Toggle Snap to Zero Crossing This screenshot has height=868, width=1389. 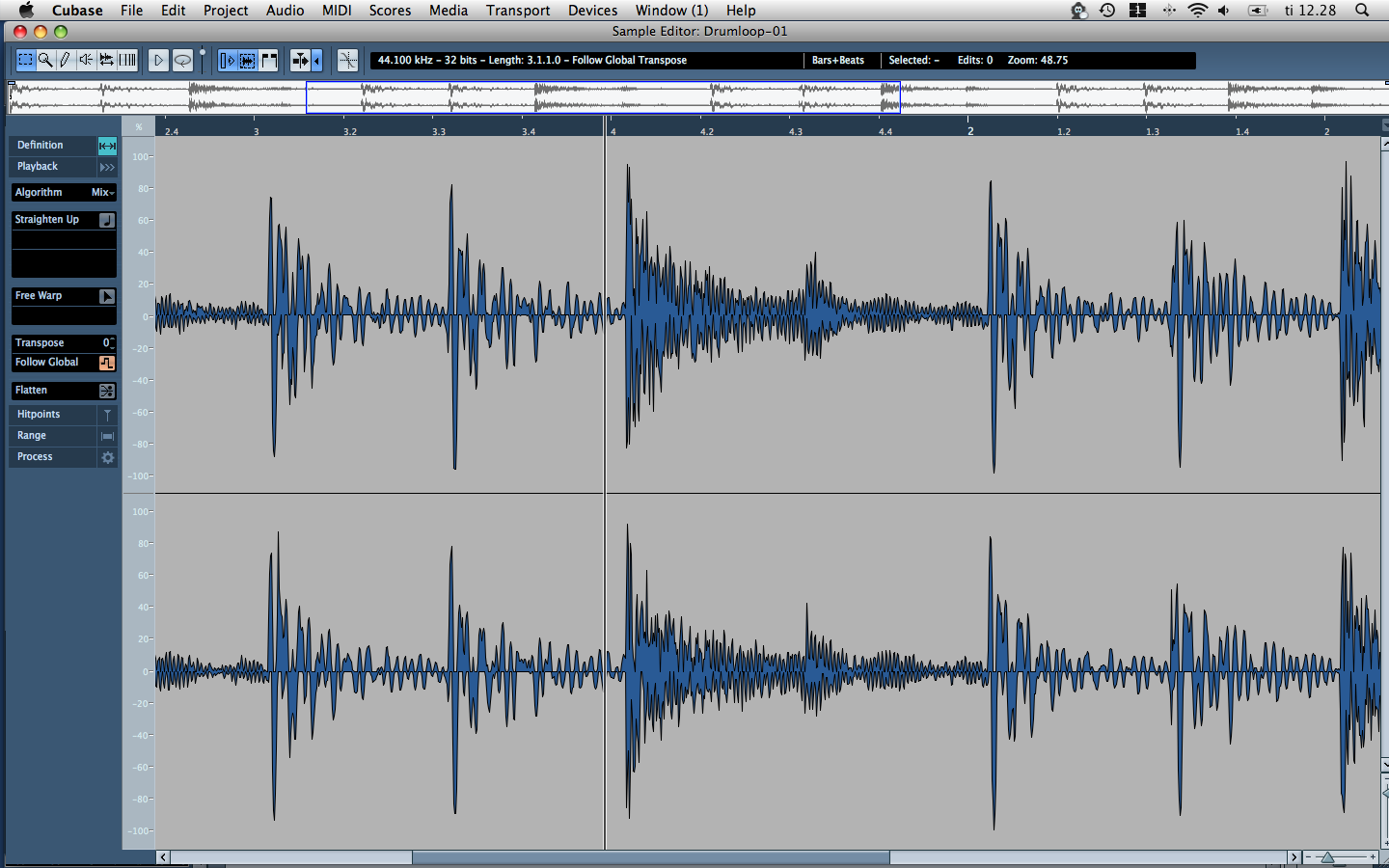347,60
